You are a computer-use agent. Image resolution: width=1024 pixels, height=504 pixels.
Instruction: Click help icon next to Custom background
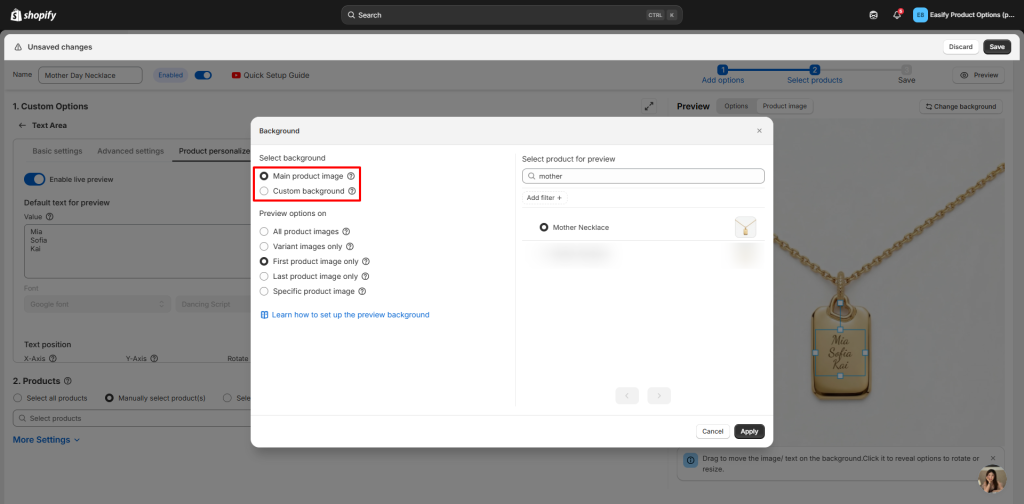tap(352, 191)
